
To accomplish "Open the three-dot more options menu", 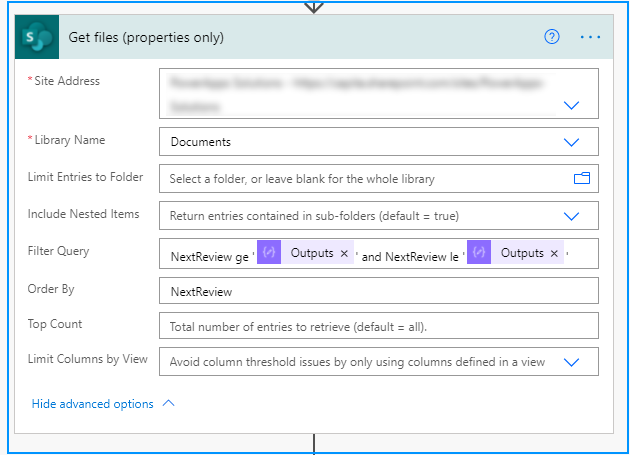I will [x=590, y=37].
